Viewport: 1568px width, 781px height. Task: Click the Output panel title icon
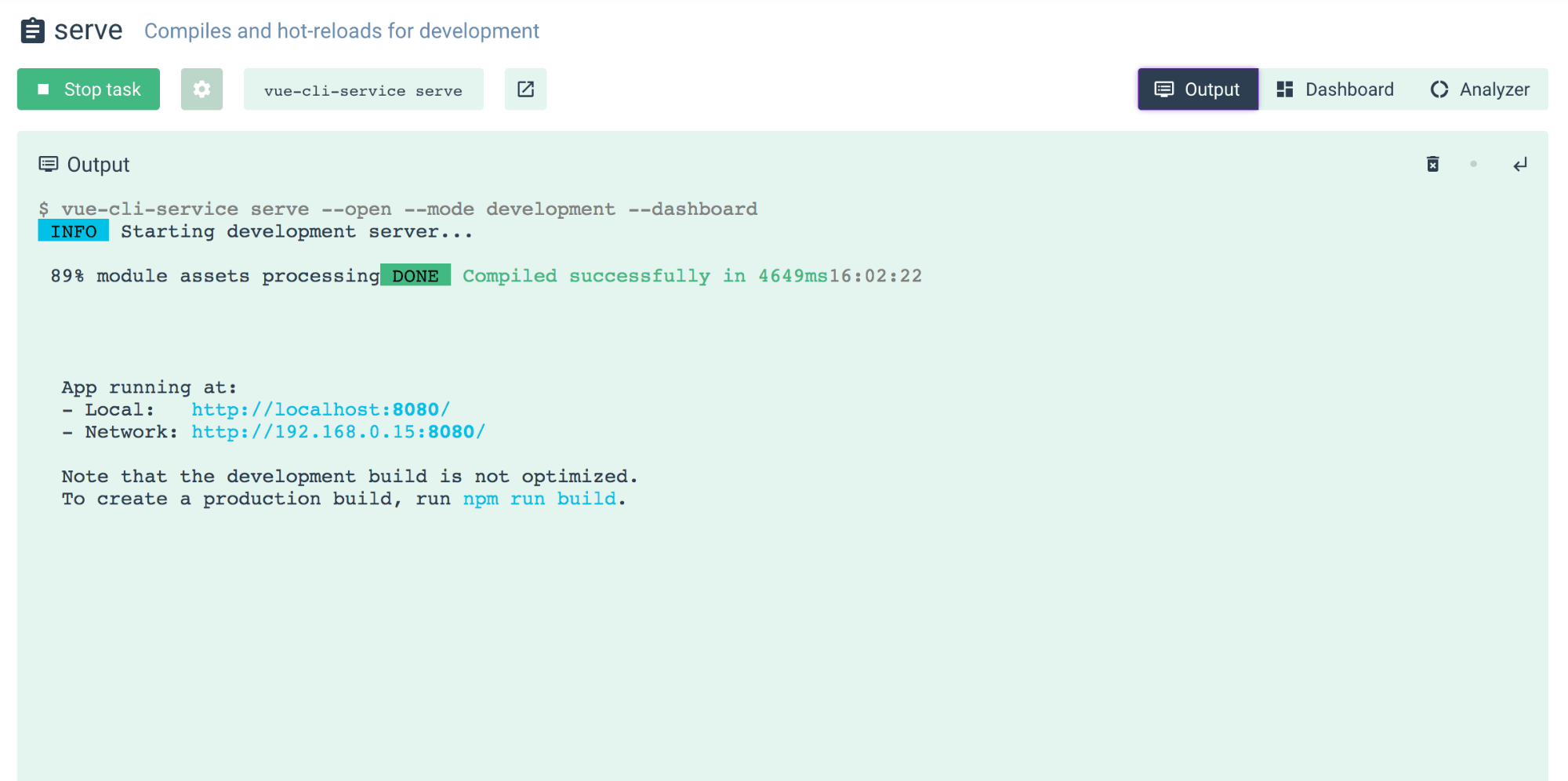49,164
